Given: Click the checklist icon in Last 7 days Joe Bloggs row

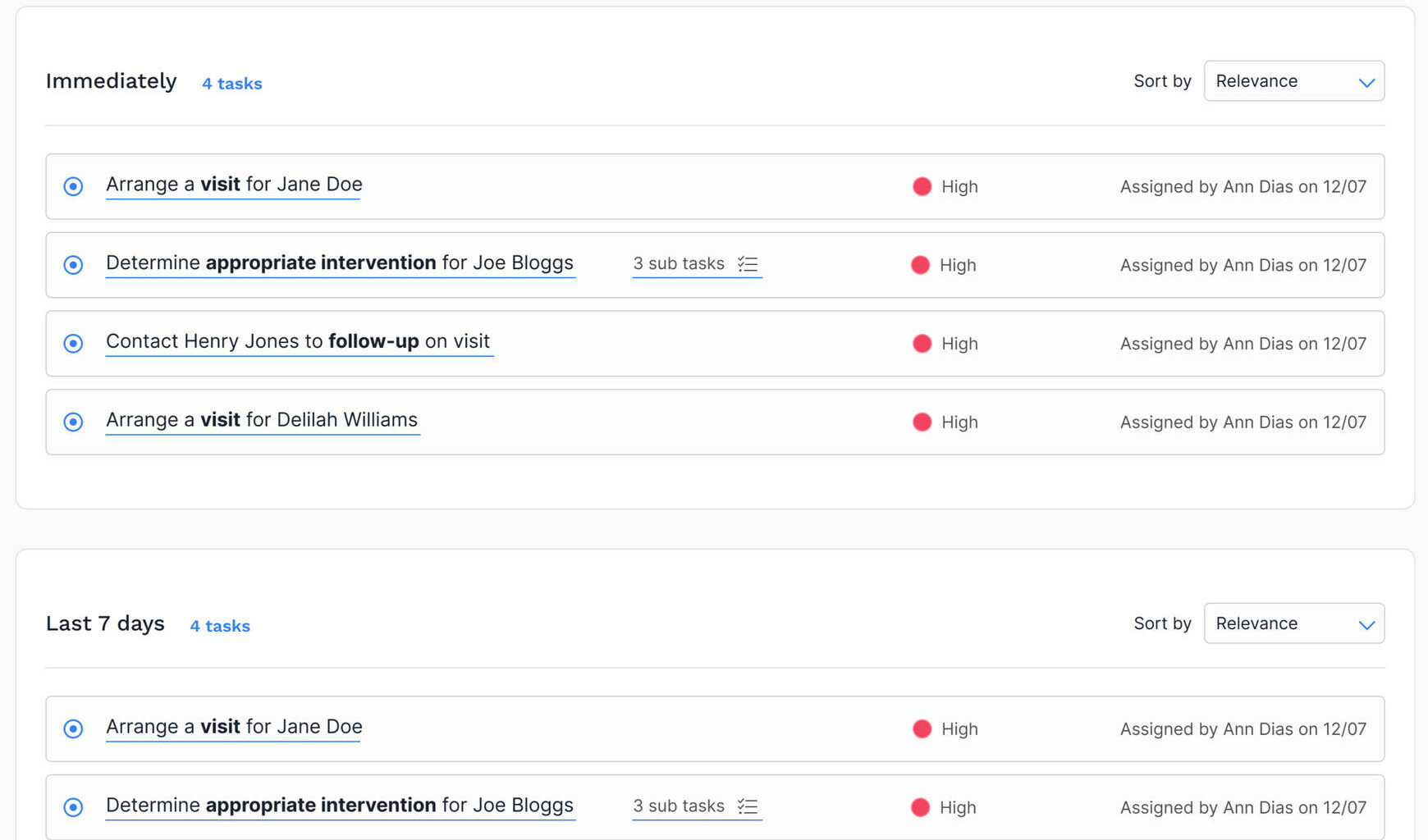Looking at the screenshot, I should point(747,806).
